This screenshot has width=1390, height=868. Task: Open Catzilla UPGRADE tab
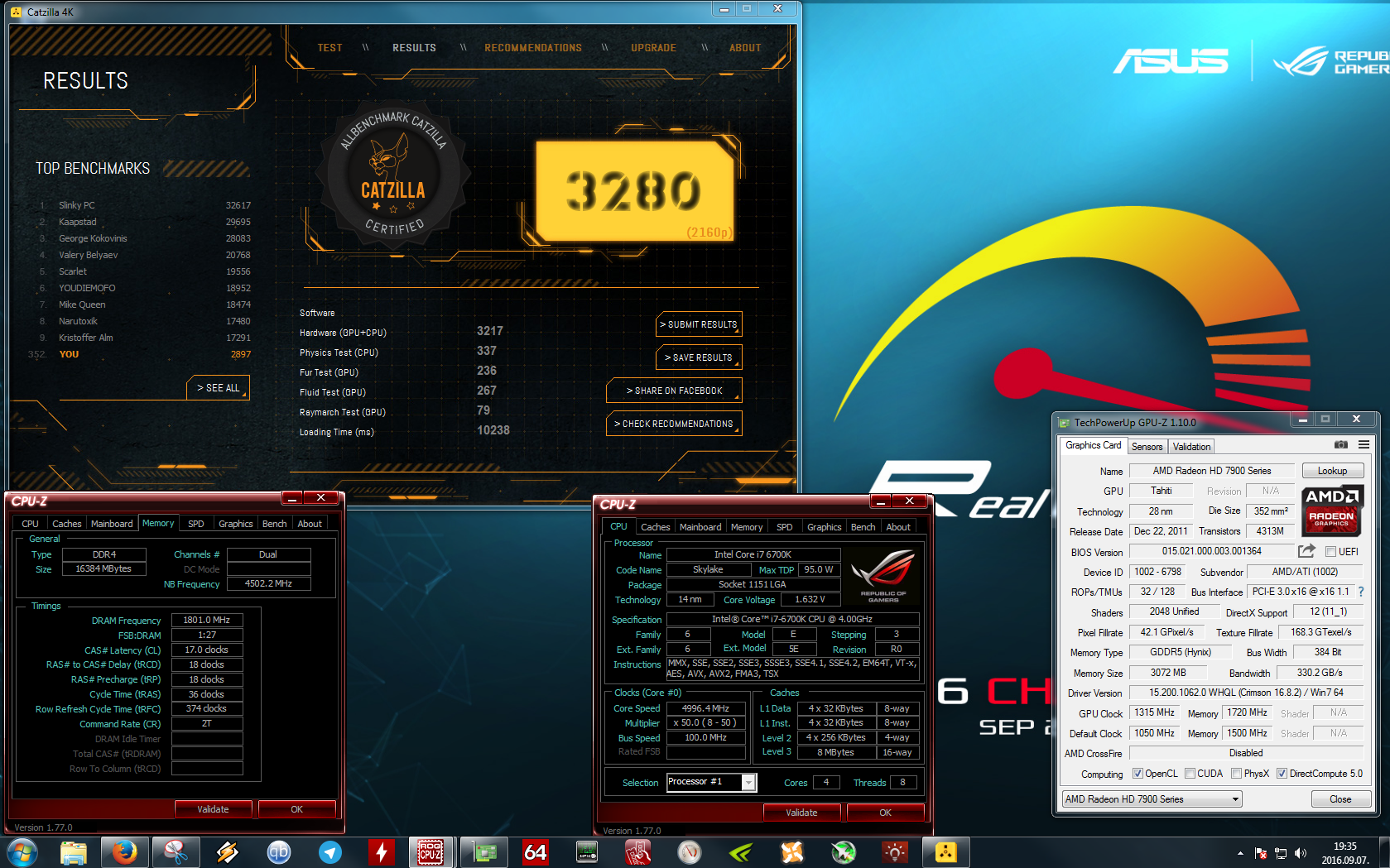(653, 48)
